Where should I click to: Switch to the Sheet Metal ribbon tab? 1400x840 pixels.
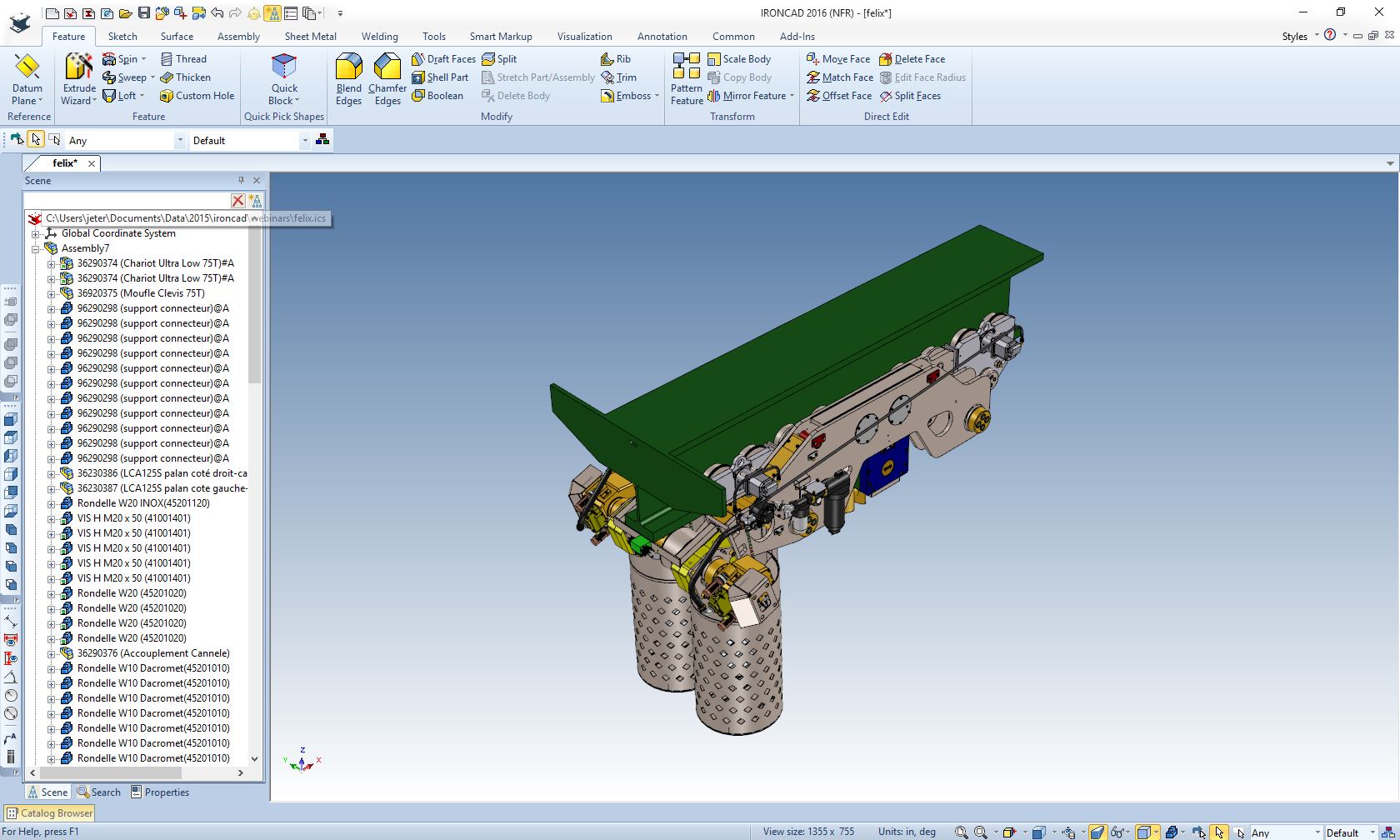(x=310, y=37)
